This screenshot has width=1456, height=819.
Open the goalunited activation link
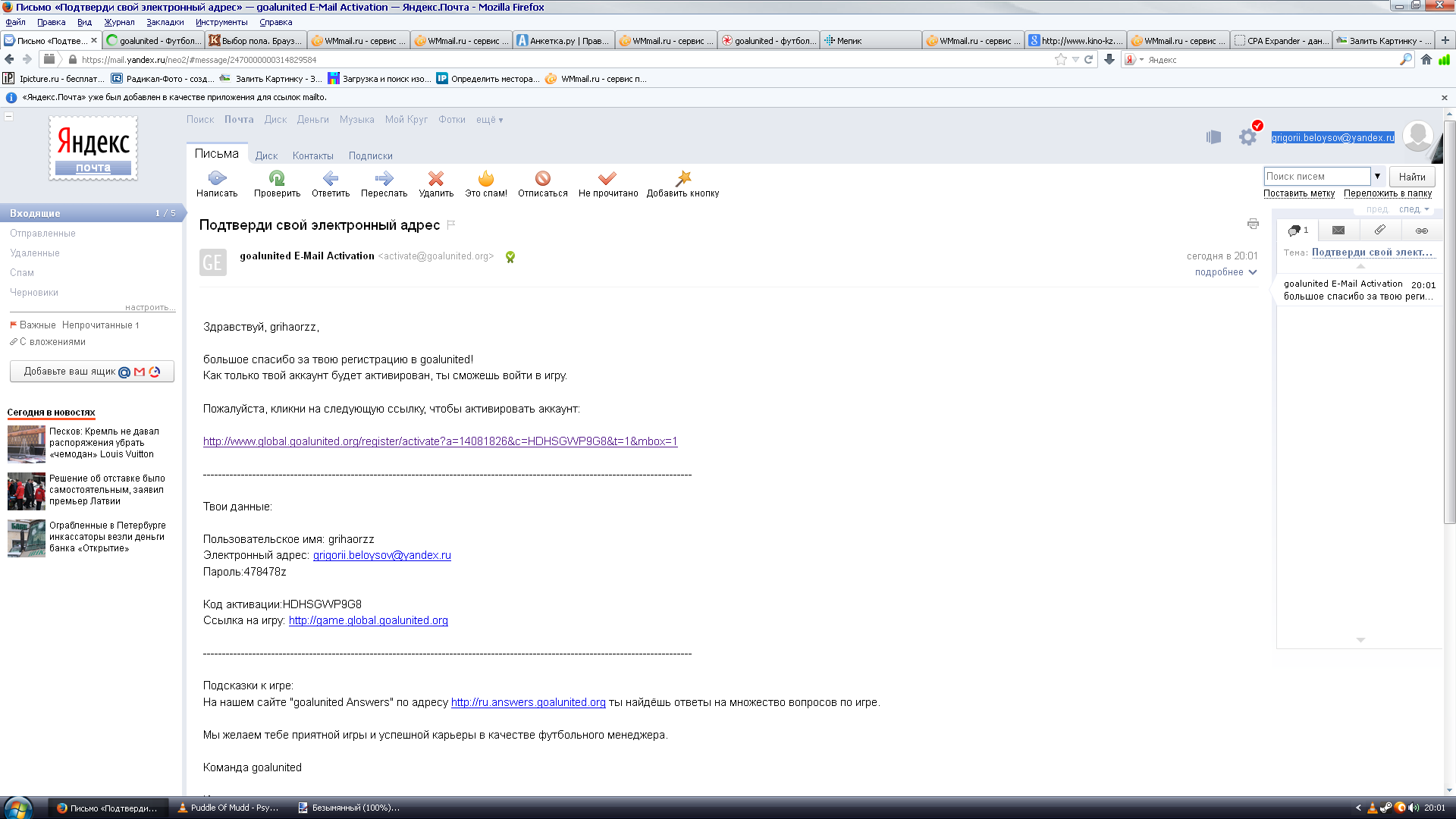[x=440, y=441]
